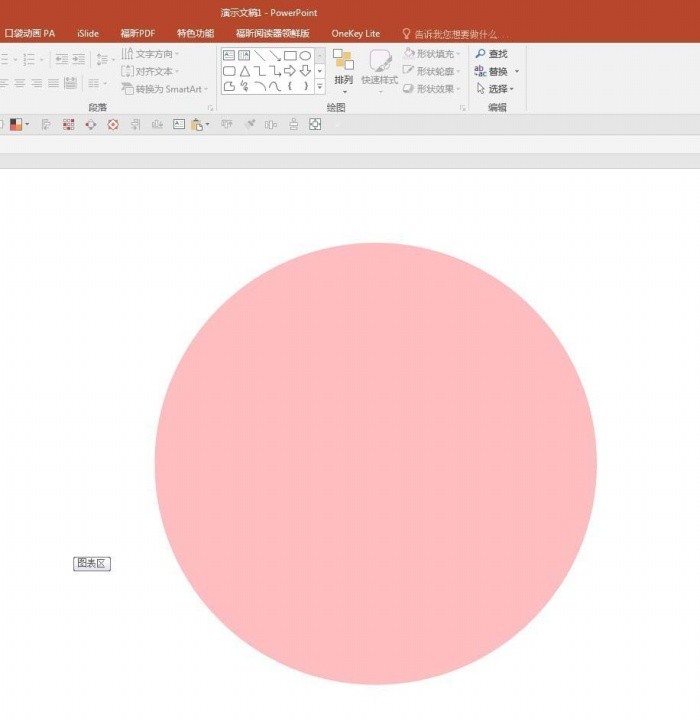Select the oval shape in shapes gallery
The image size is (700, 721).
click(x=305, y=56)
